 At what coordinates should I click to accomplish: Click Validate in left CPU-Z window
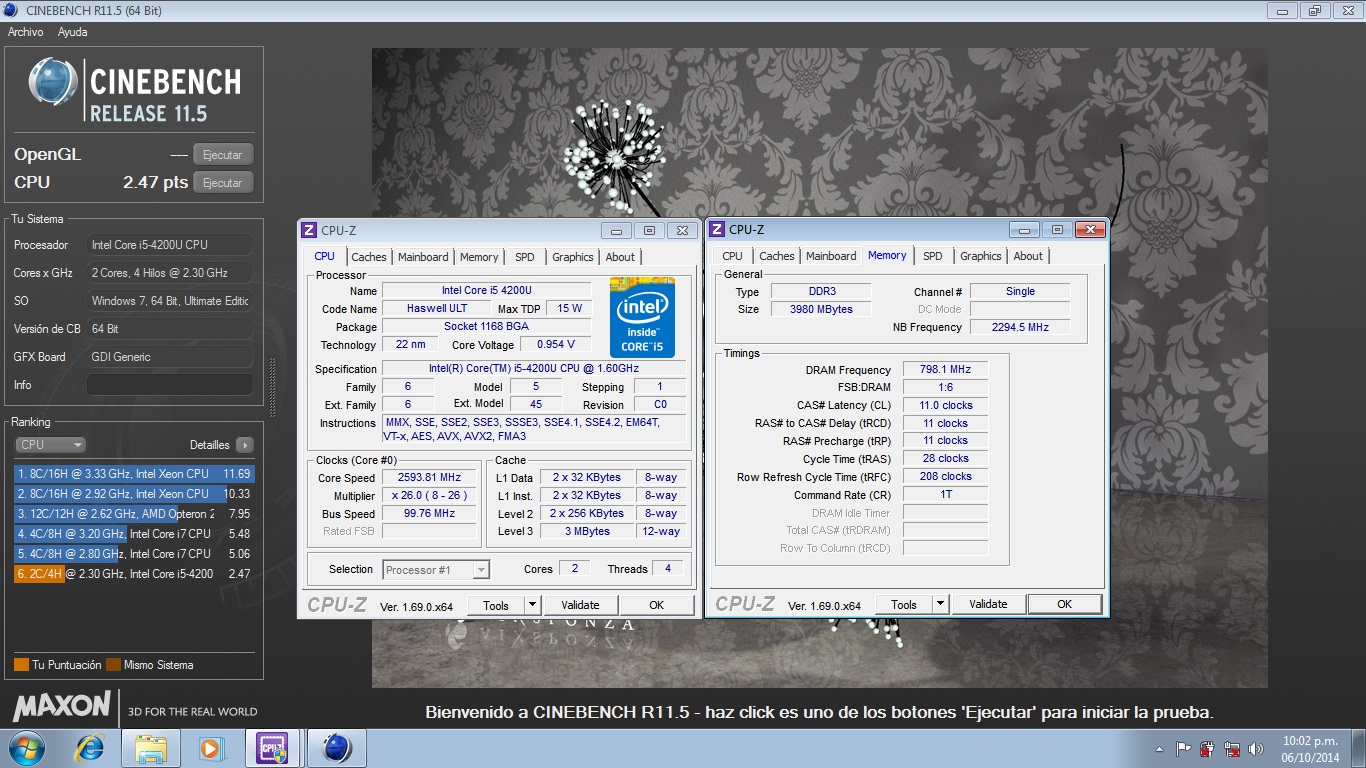click(x=580, y=605)
